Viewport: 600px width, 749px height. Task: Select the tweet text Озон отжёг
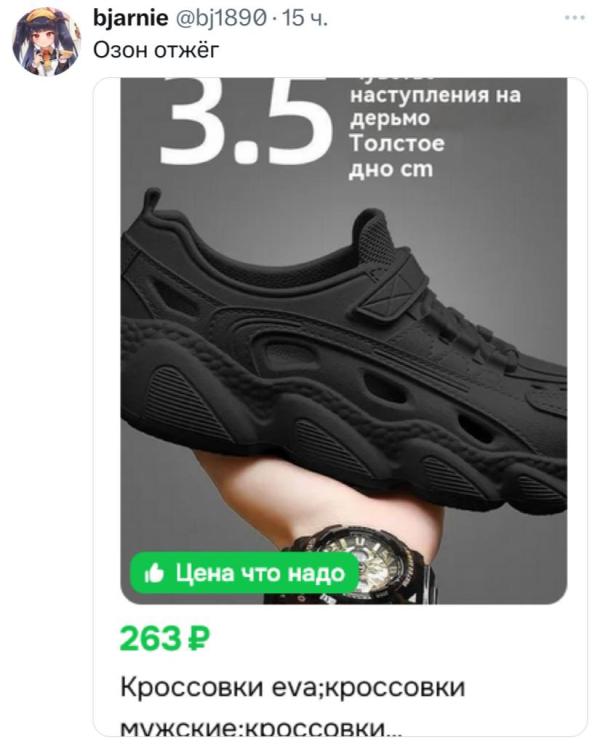pos(156,50)
